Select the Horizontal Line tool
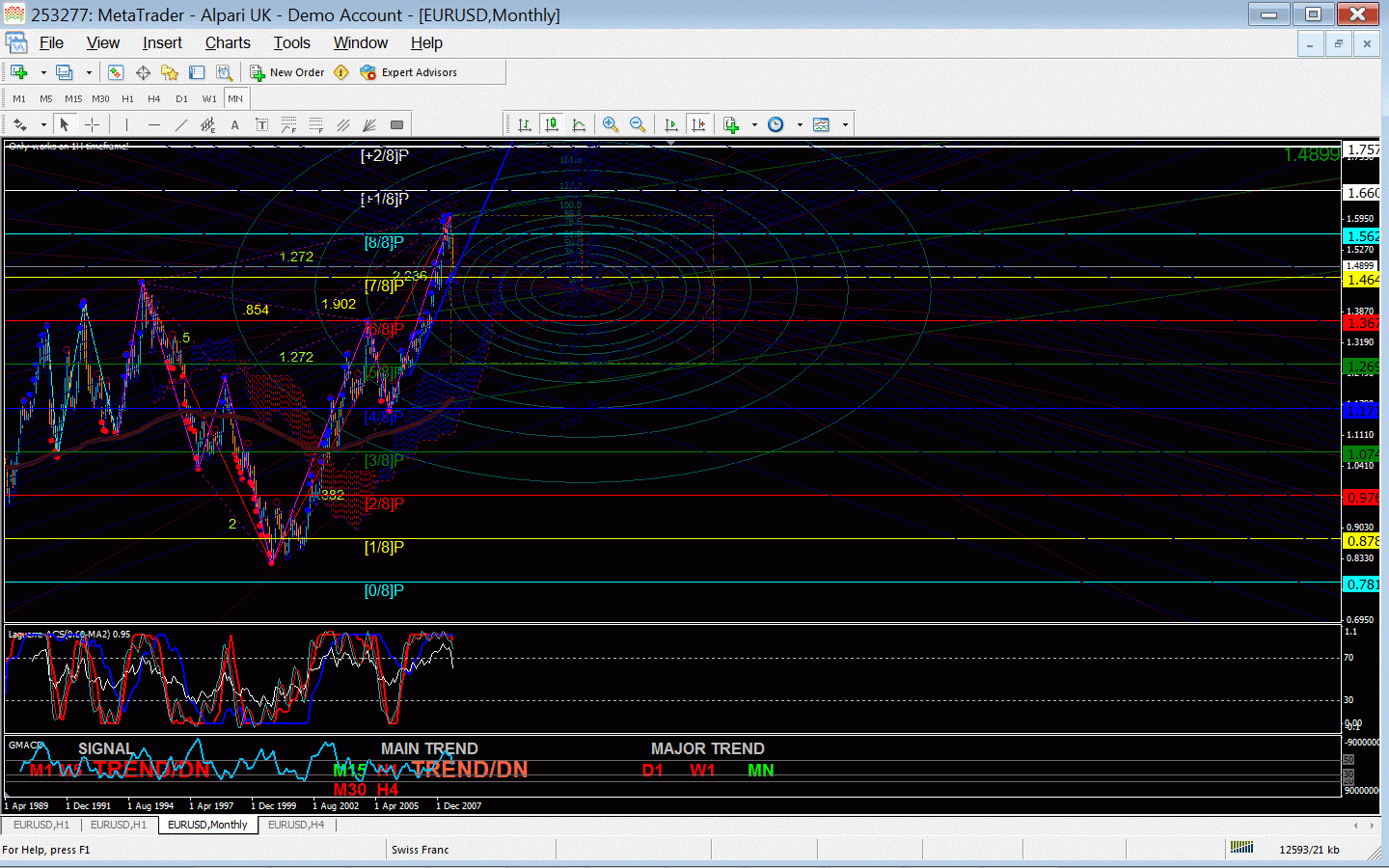Image resolution: width=1389 pixels, height=868 pixels. click(x=153, y=124)
